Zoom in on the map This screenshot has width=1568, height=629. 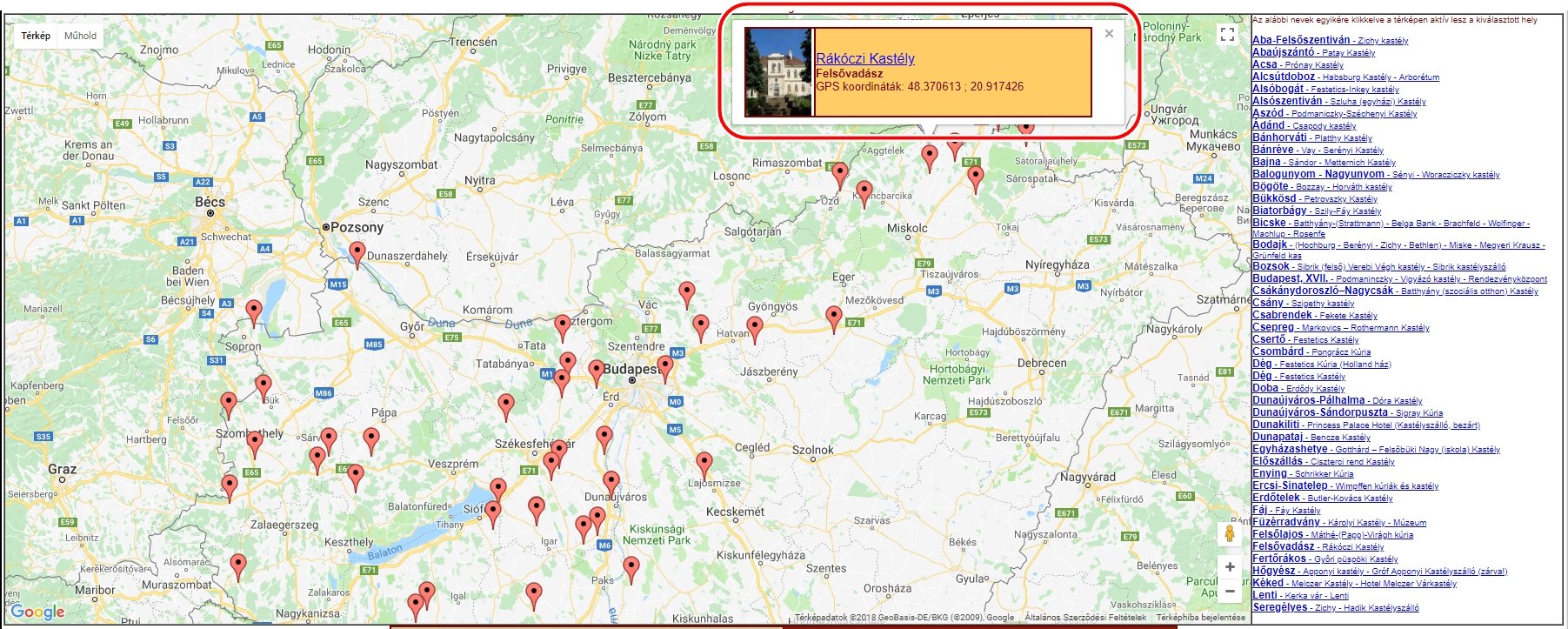1230,567
